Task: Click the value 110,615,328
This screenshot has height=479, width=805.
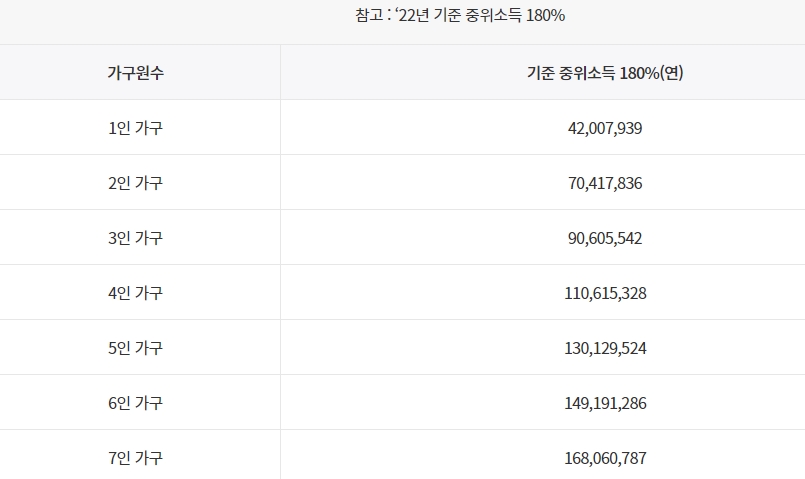Action: 605,293
